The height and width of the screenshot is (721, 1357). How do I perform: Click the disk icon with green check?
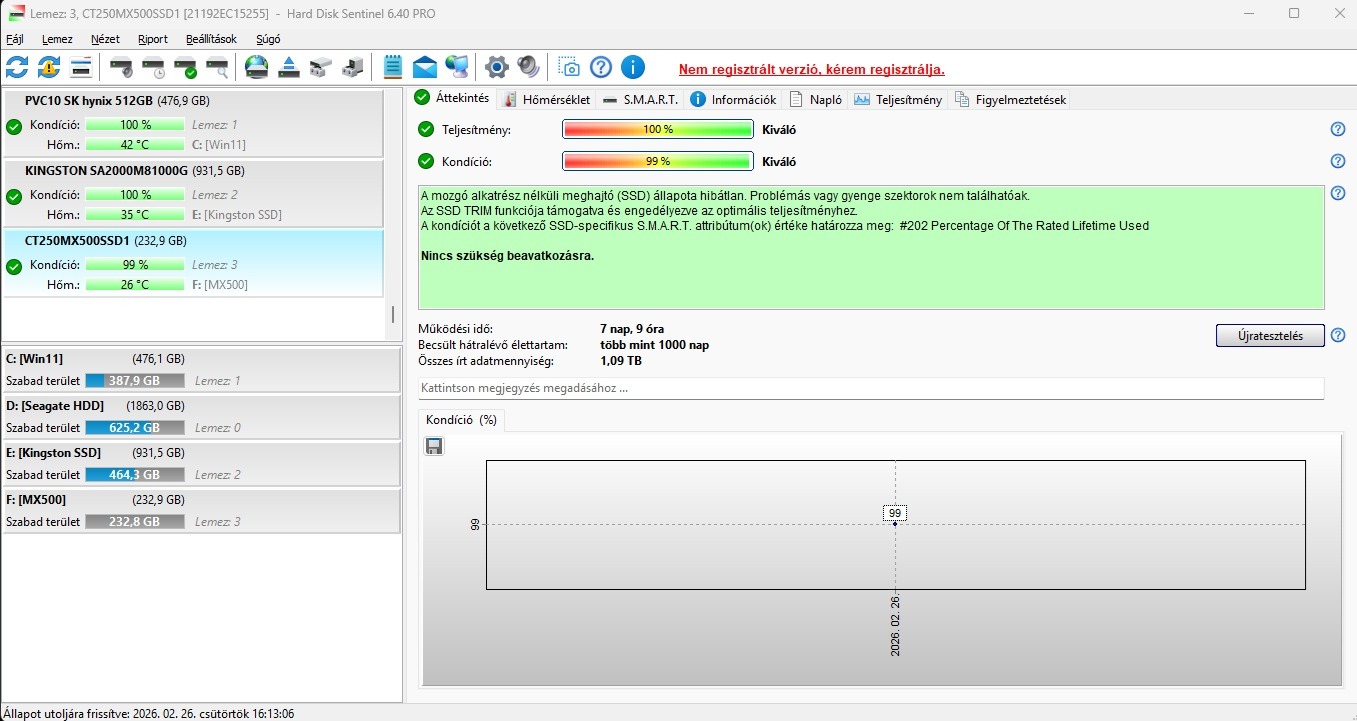pos(186,68)
